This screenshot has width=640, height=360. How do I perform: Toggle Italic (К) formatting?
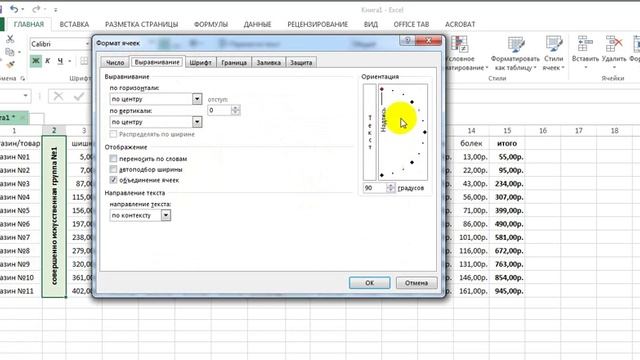click(x=47, y=61)
